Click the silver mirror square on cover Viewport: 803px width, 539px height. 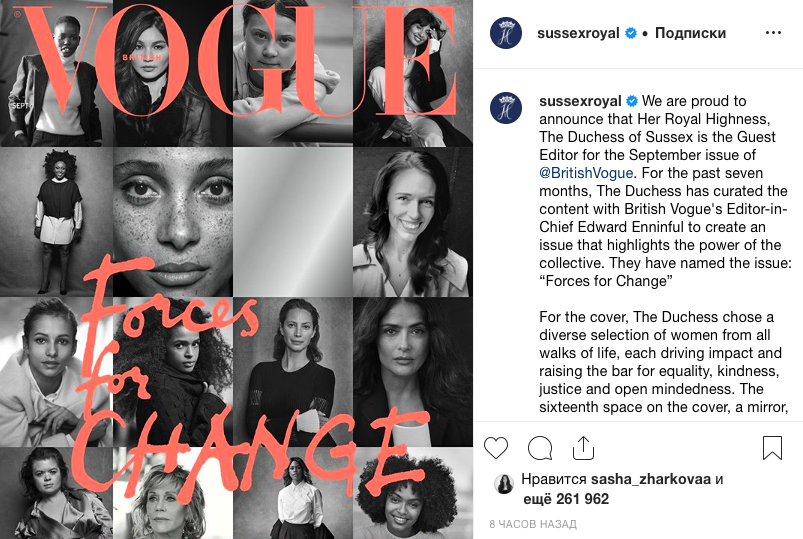tap(293, 222)
